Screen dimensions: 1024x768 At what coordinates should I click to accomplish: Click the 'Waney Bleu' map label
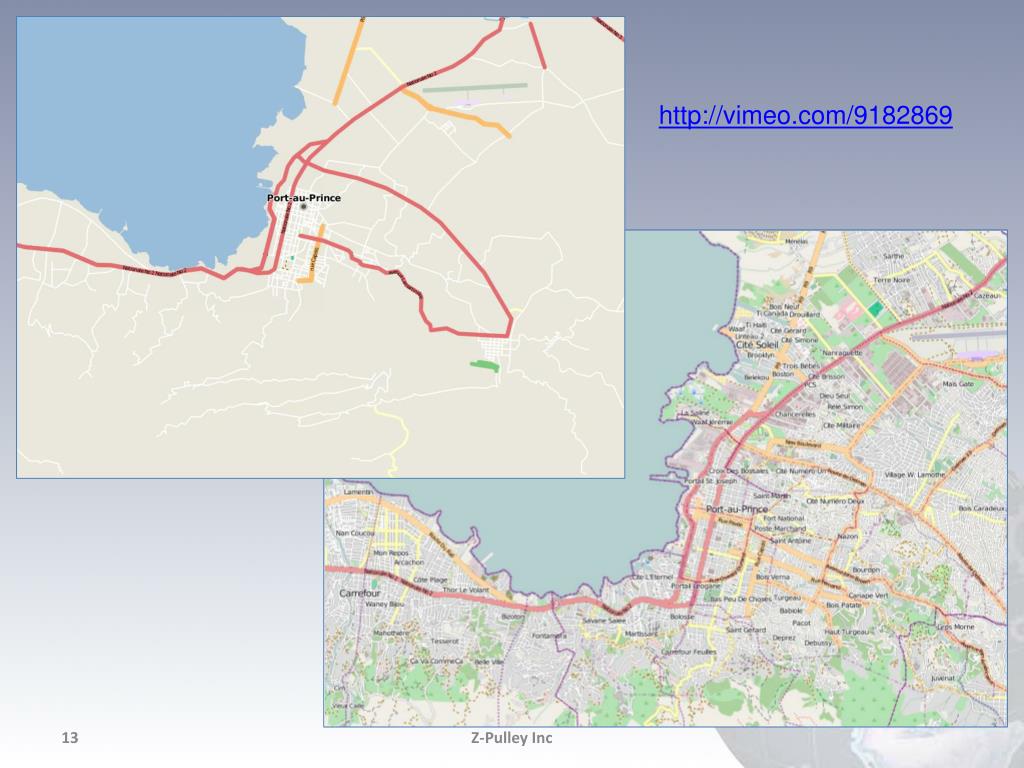click(x=384, y=604)
